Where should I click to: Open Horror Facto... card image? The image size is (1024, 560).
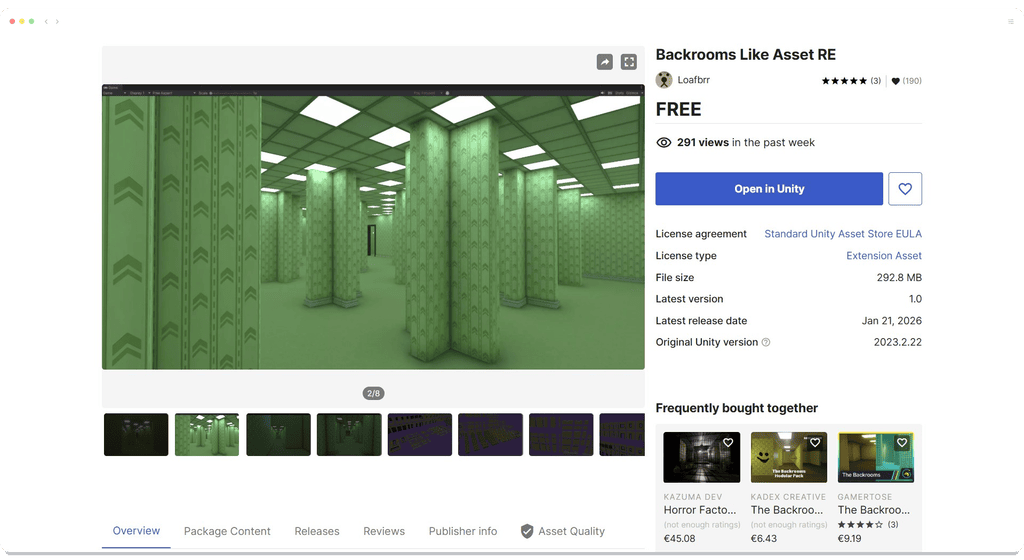(701, 457)
